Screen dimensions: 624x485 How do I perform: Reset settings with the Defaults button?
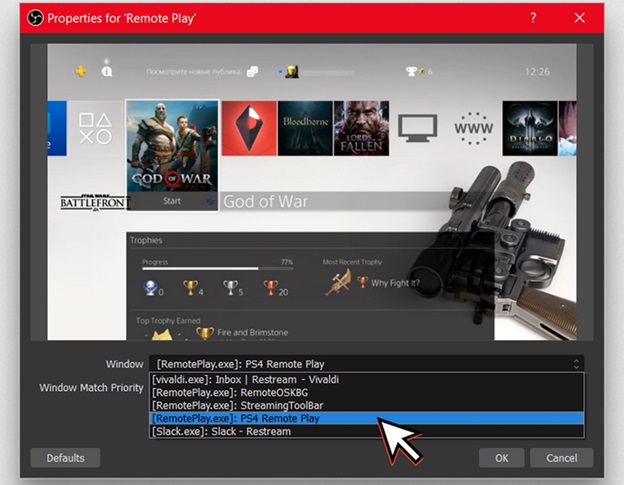point(65,458)
